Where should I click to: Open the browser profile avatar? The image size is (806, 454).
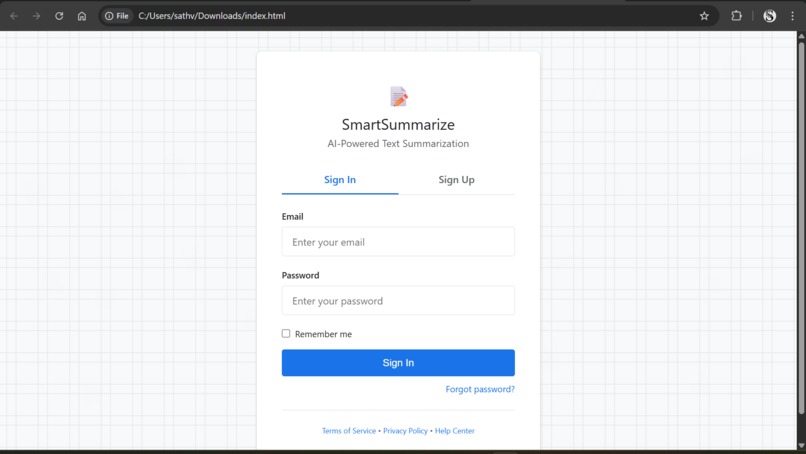tap(770, 16)
